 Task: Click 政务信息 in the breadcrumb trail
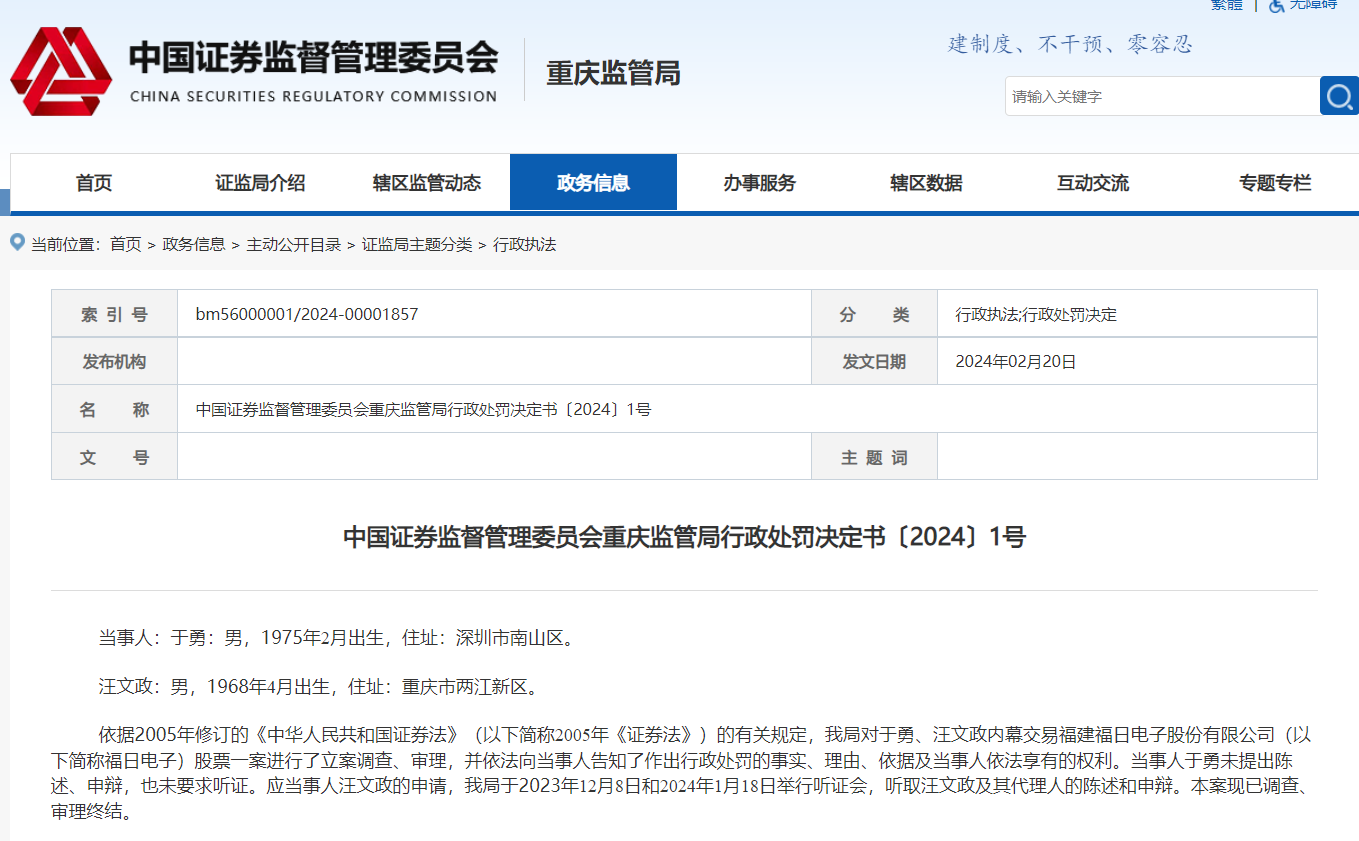194,244
